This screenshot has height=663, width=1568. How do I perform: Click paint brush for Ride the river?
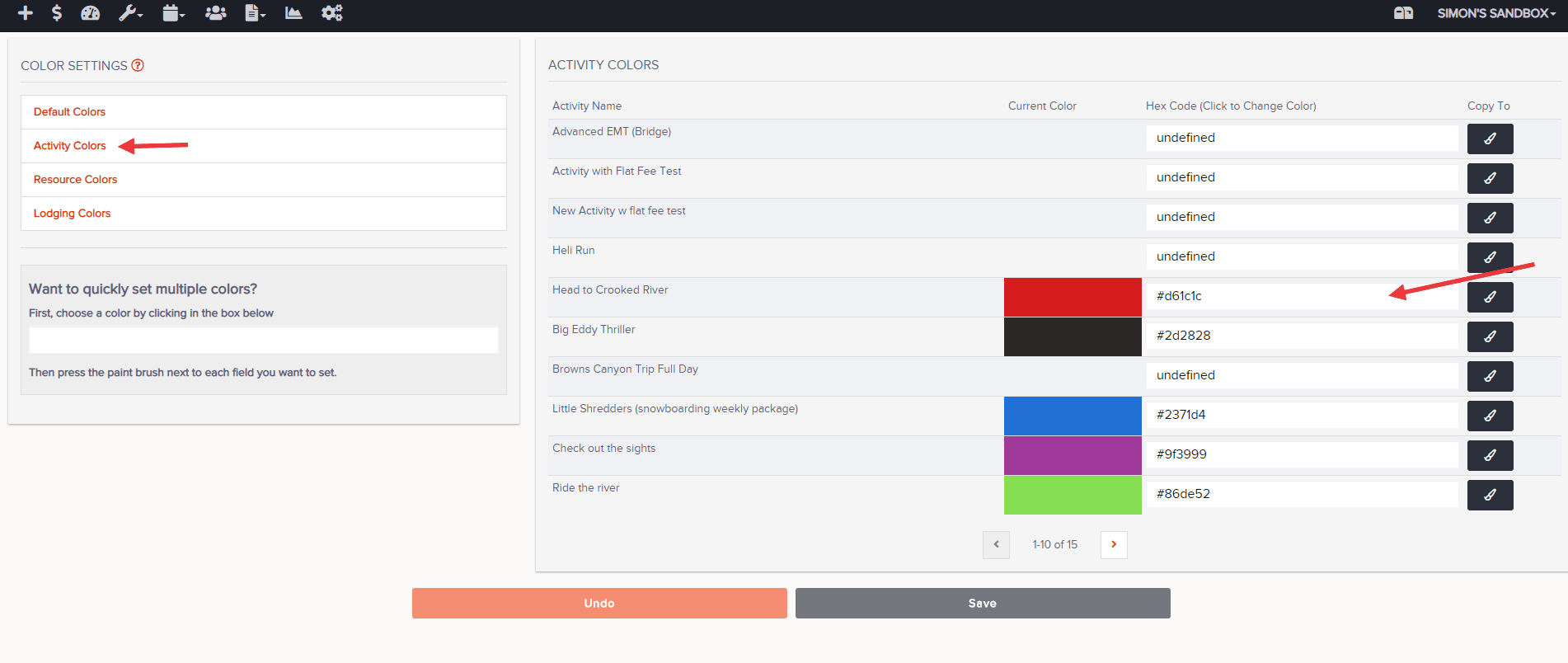point(1490,495)
